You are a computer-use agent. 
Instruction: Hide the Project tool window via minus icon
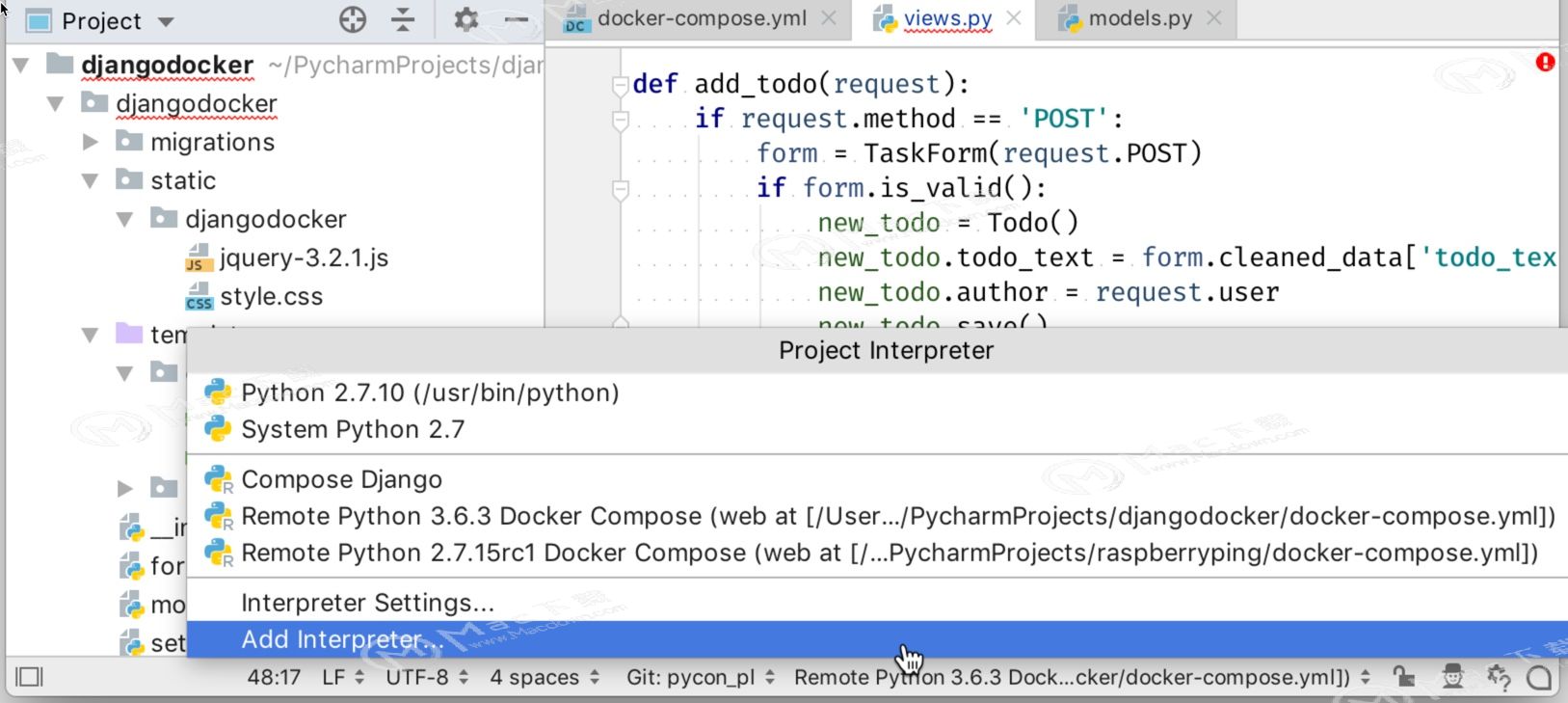(x=517, y=19)
